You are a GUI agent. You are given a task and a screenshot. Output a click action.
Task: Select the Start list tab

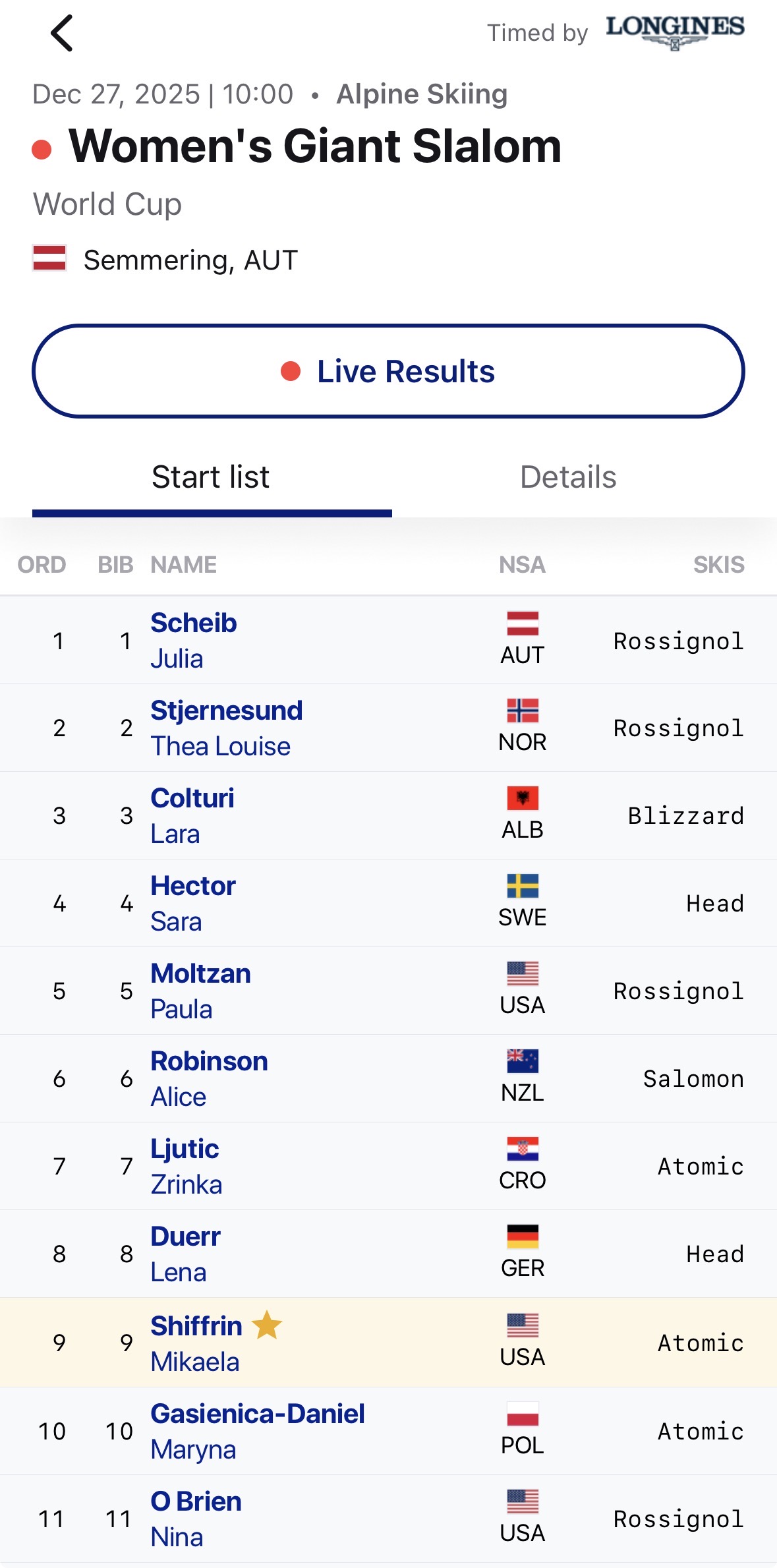click(211, 477)
